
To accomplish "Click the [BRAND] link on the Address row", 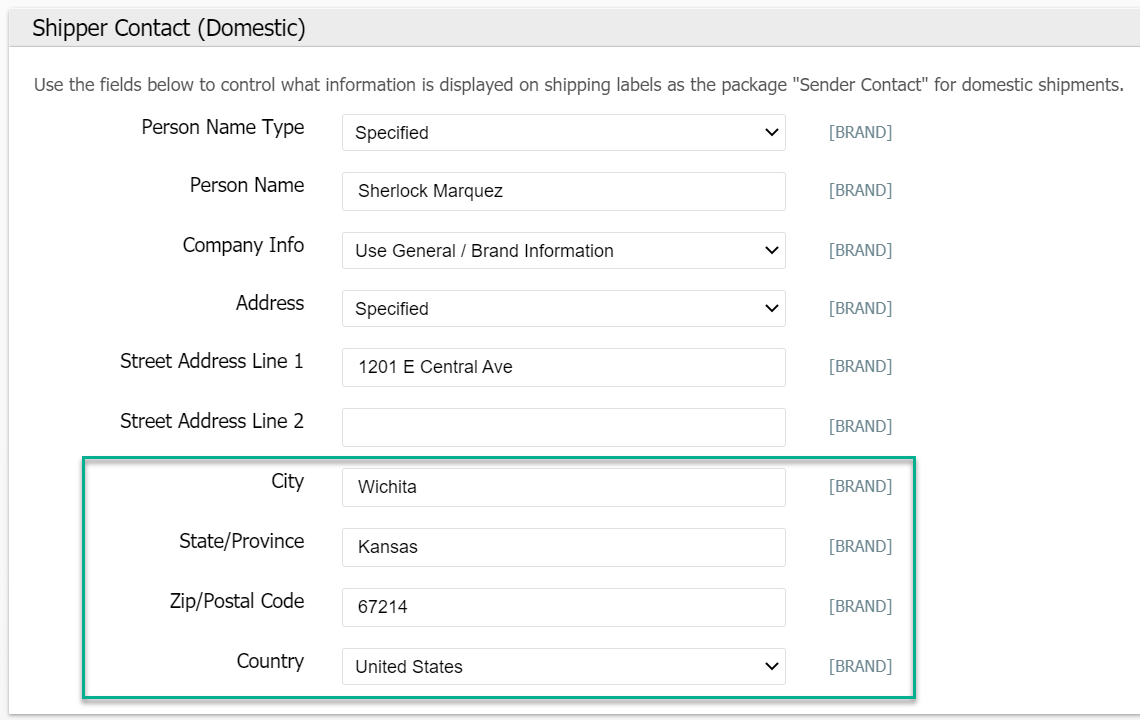I will [x=860, y=309].
